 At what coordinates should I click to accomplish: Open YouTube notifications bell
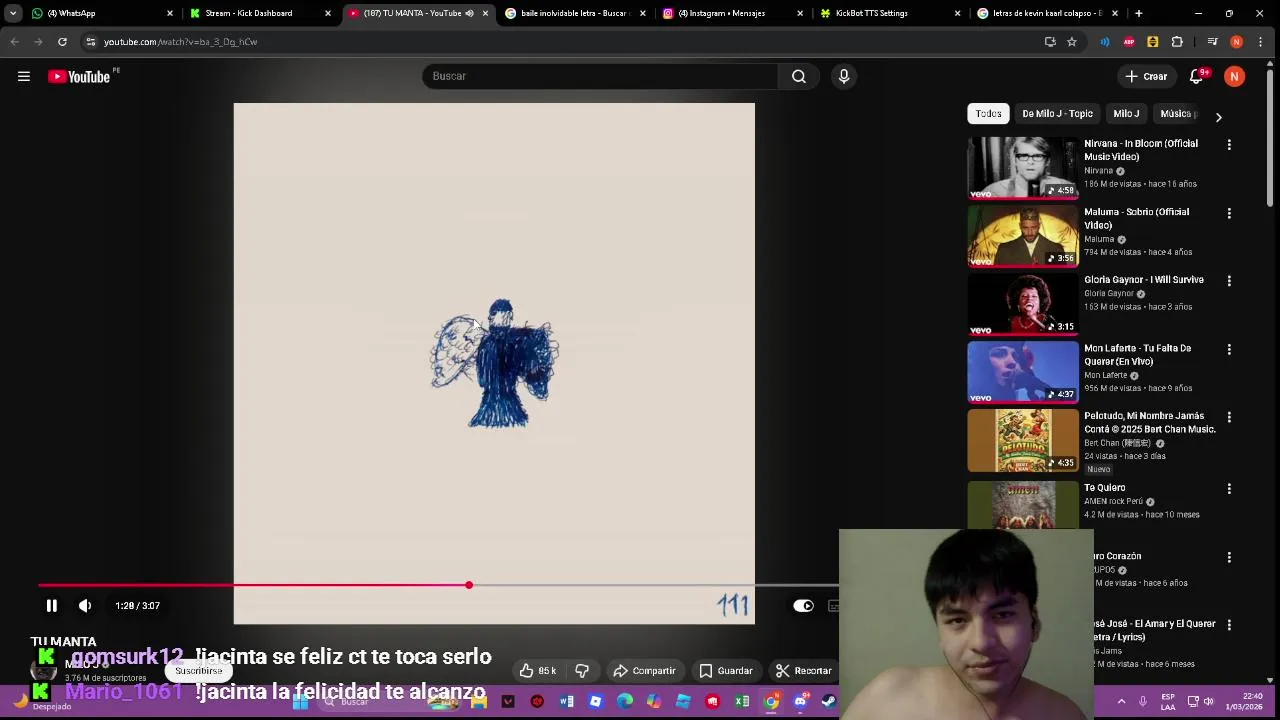pyautogui.click(x=1196, y=77)
